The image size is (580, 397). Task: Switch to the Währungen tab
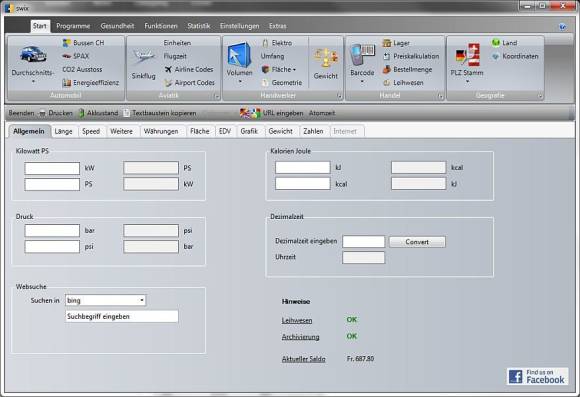pyautogui.click(x=161, y=131)
